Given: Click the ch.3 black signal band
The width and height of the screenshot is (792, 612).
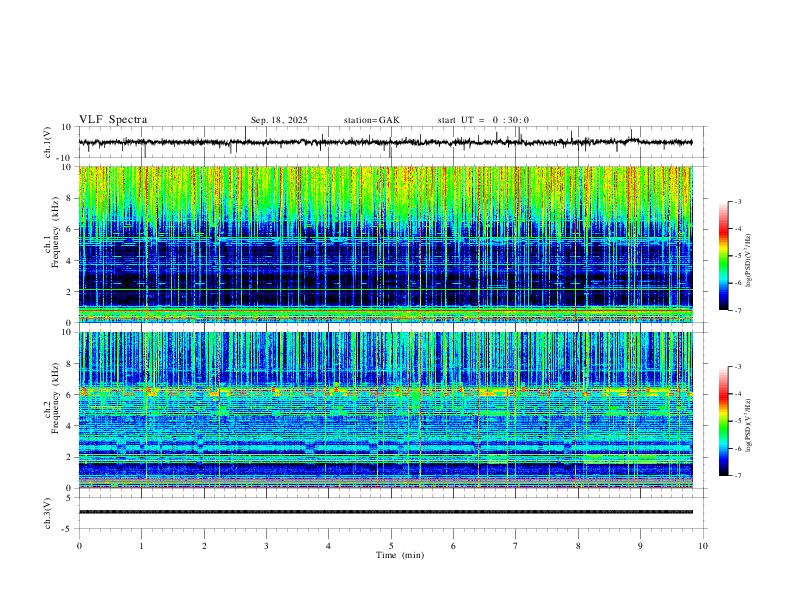Looking at the screenshot, I should click(x=385, y=512).
